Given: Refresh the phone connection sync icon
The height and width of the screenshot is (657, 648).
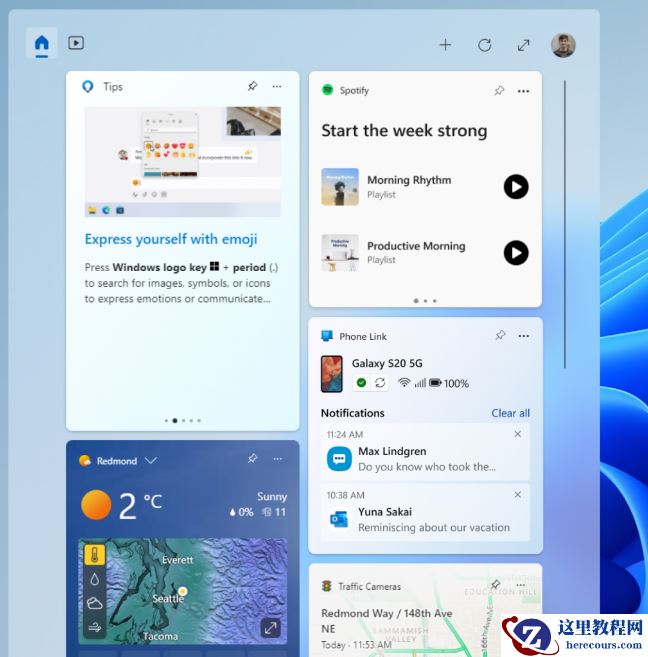Looking at the screenshot, I should pos(380,383).
